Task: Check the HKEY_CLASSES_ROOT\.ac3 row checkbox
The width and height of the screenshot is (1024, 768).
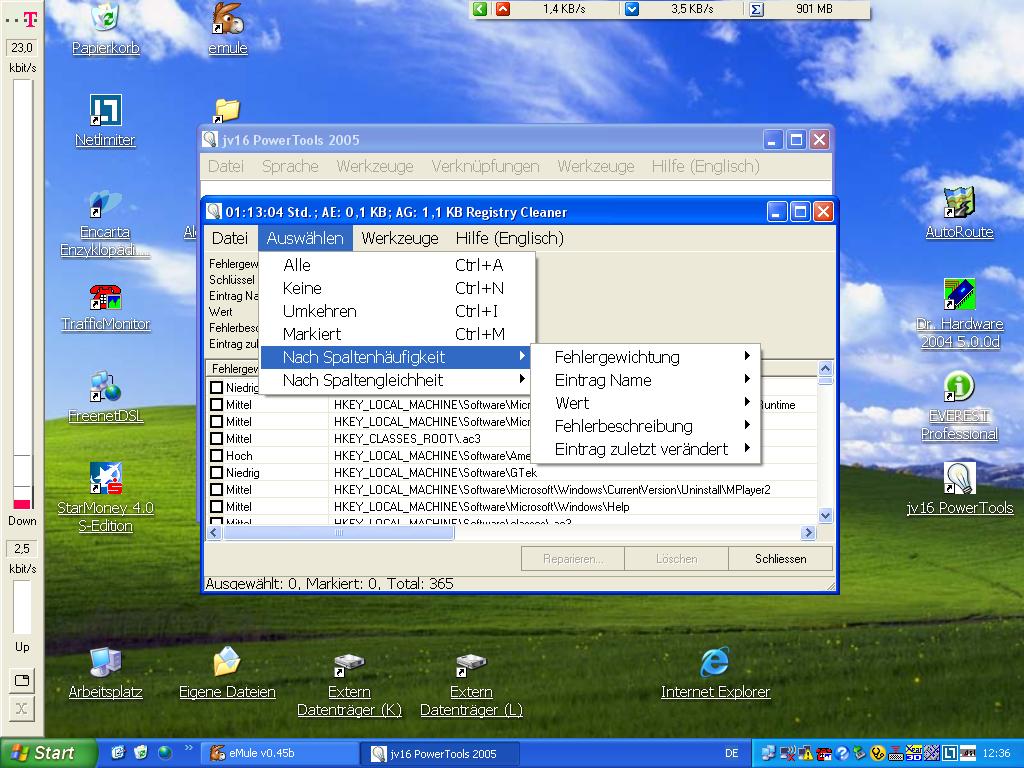Action: click(216, 438)
